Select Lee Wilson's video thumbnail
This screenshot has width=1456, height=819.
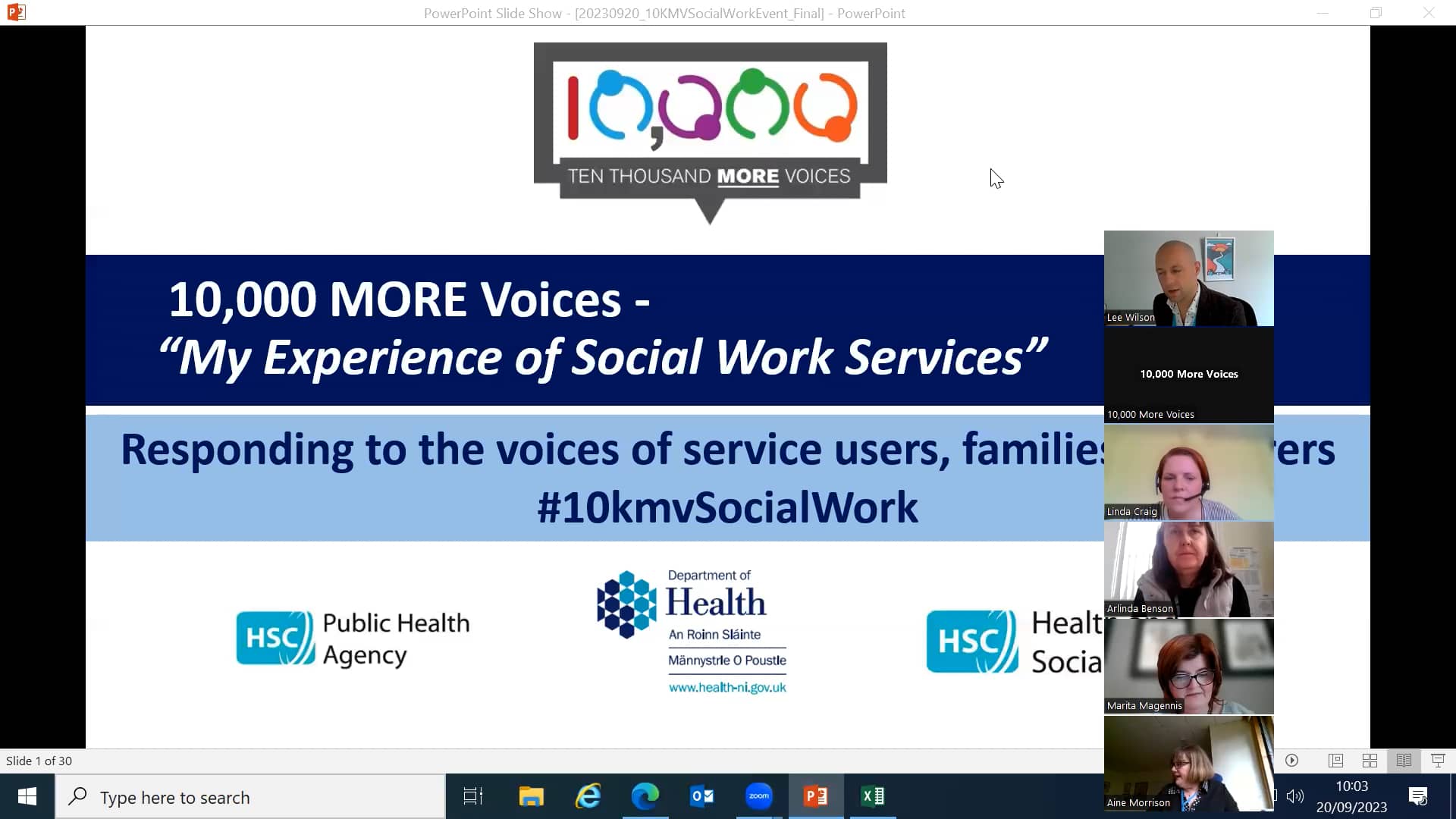click(x=1188, y=278)
